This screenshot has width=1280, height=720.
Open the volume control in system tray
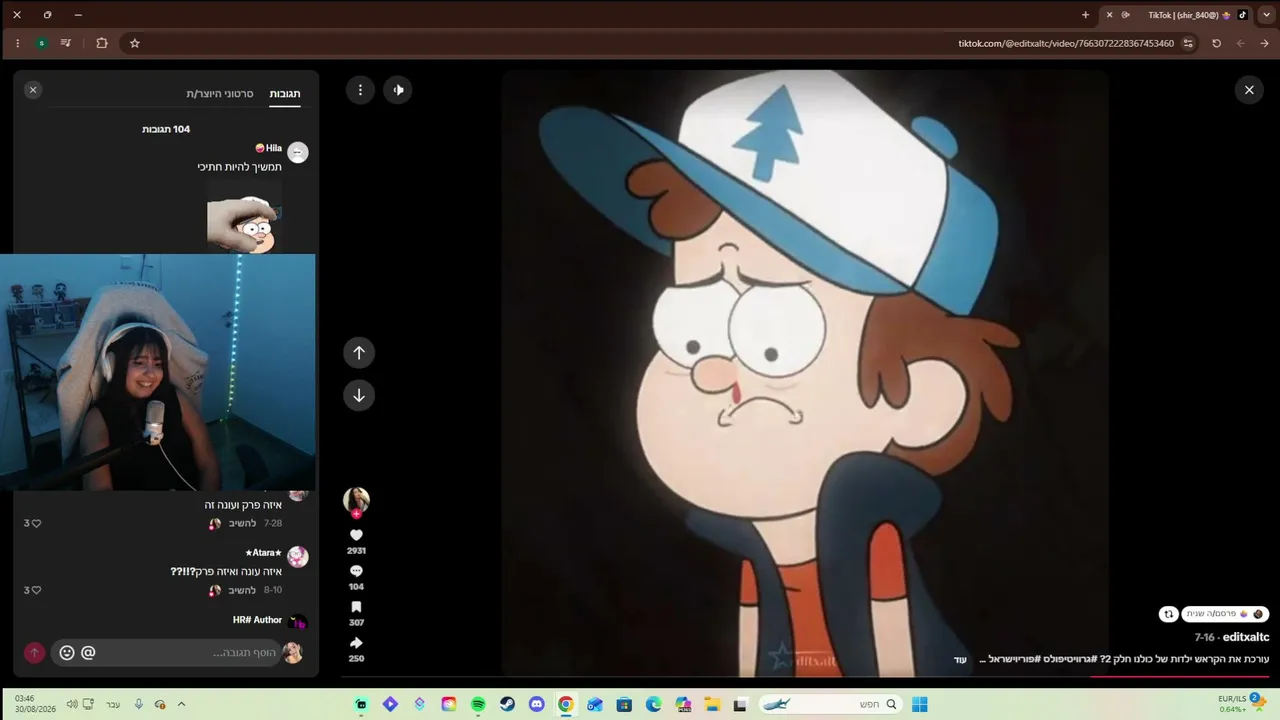pyautogui.click(x=72, y=704)
